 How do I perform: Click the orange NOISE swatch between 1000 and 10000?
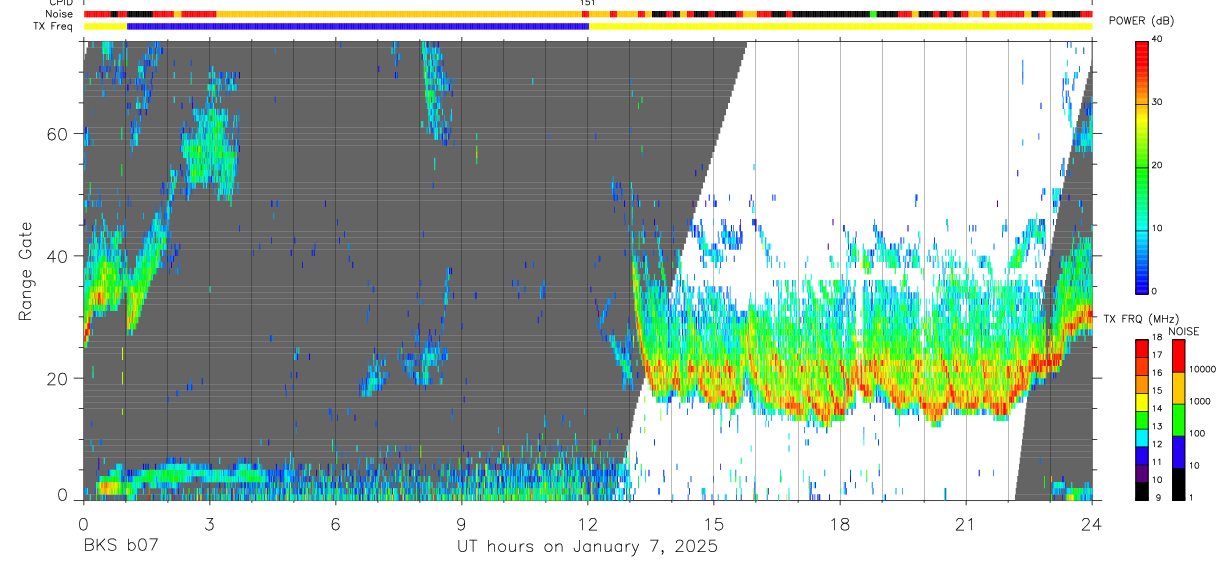point(1178,388)
